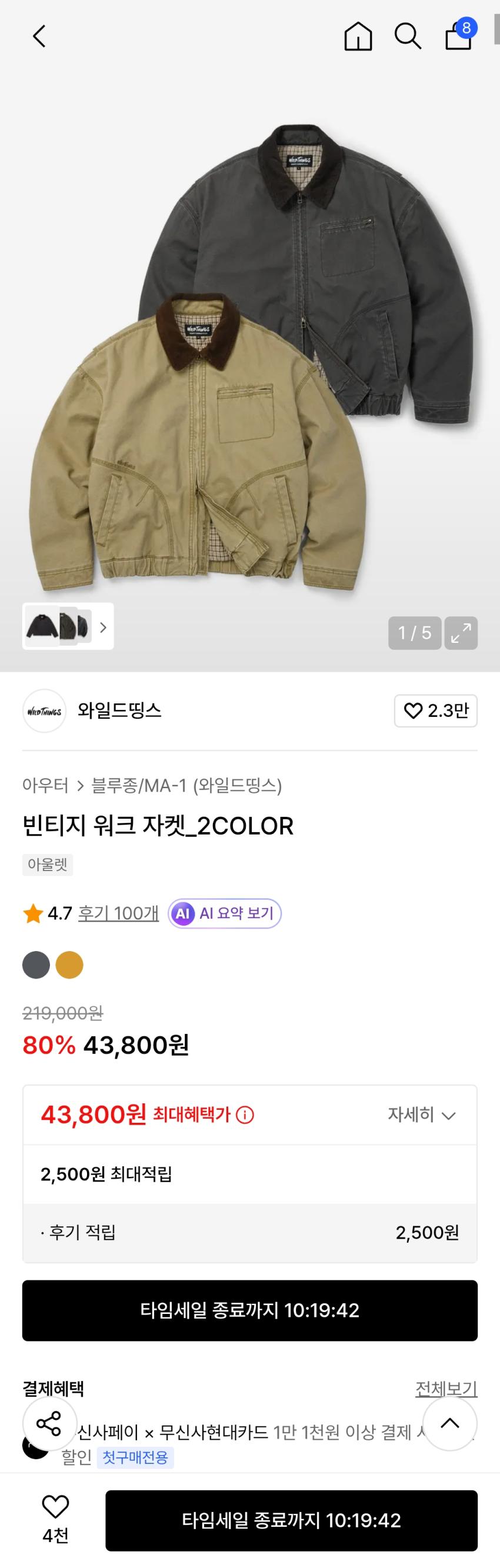Expand product image to fullscreen
The height and width of the screenshot is (1568, 500).
point(461,633)
